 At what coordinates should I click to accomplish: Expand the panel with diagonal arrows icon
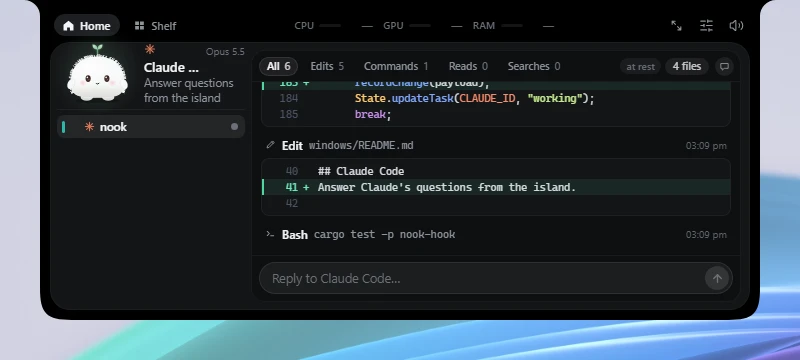click(676, 25)
